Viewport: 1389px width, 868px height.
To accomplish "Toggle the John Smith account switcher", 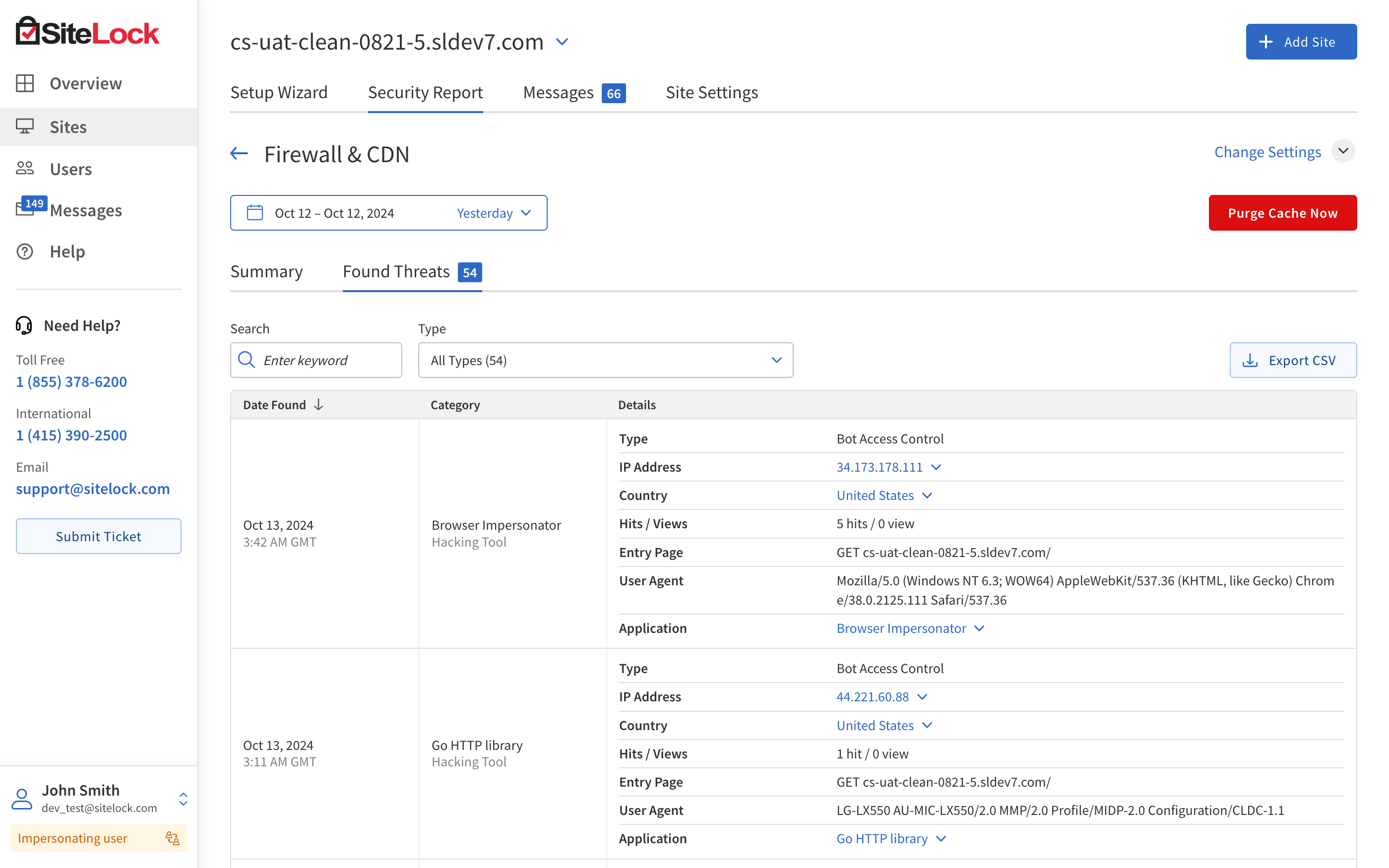I will (x=183, y=799).
